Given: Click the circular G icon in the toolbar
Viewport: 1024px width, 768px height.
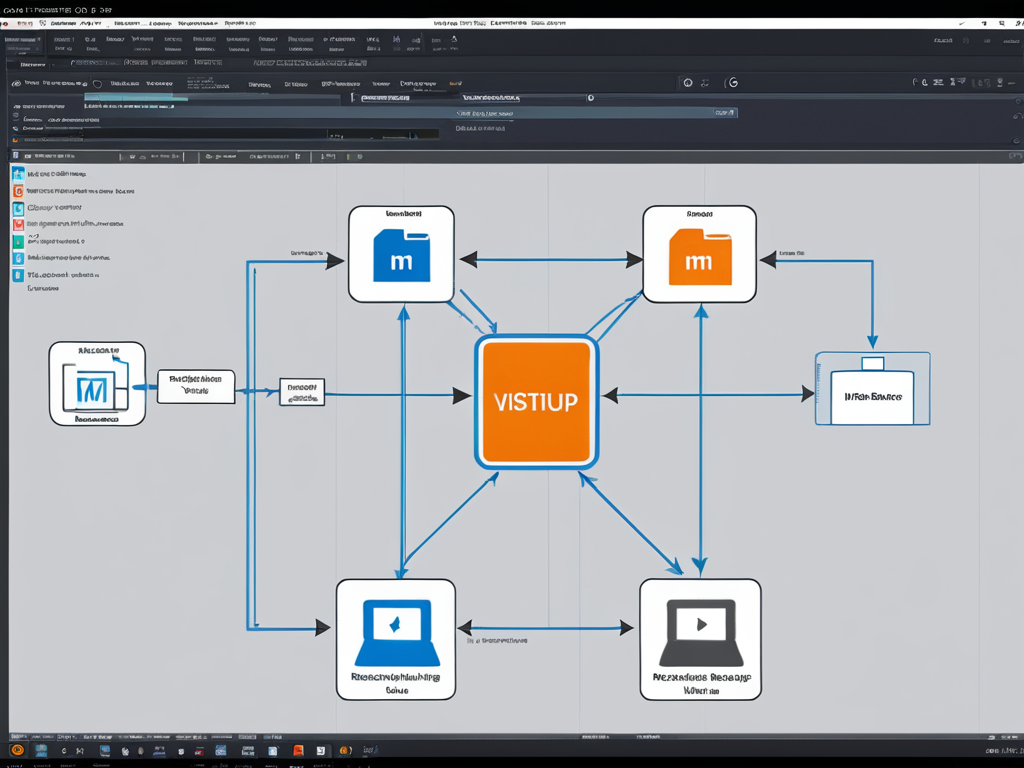Looking at the screenshot, I should coord(732,83).
